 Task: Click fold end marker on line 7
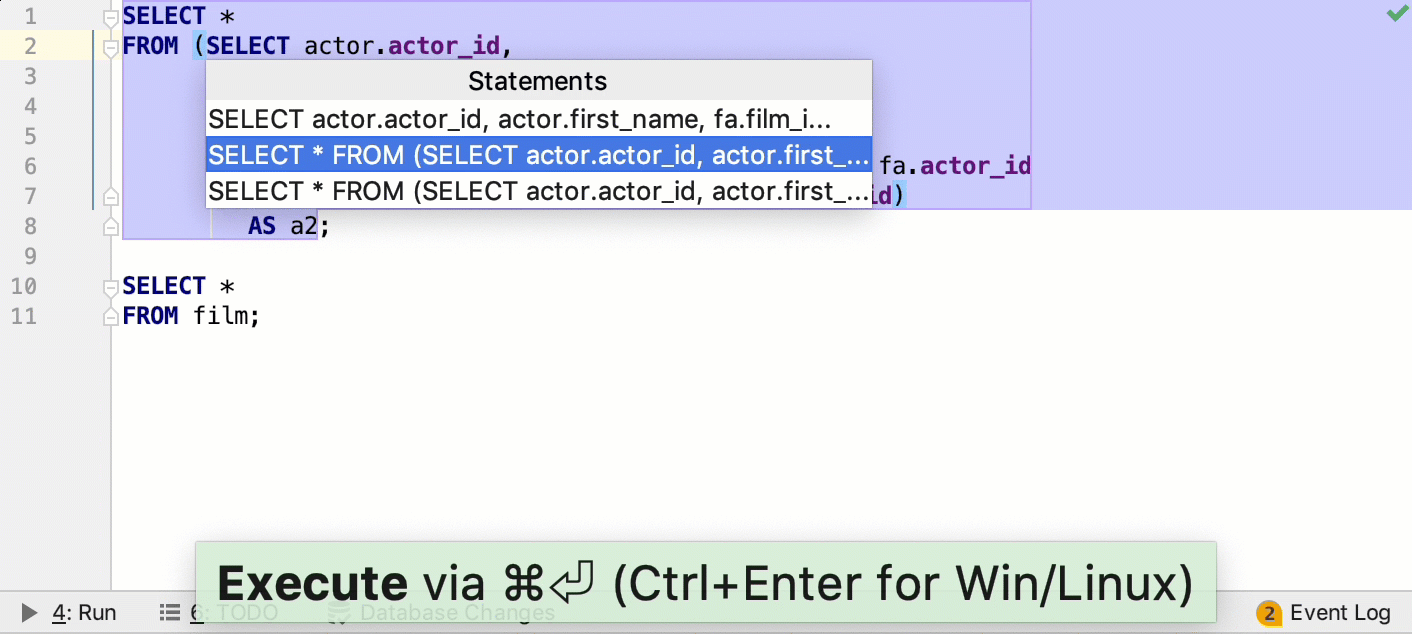point(111,197)
